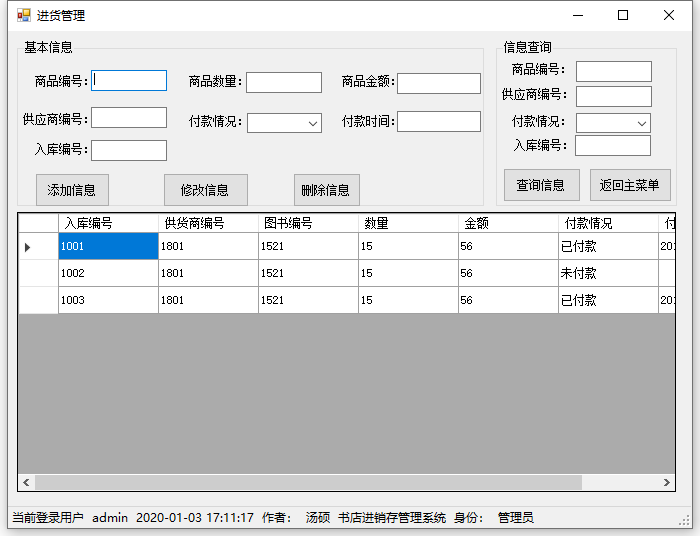Minimize the 进货管理 window
This screenshot has height=536, width=700.
578,16
